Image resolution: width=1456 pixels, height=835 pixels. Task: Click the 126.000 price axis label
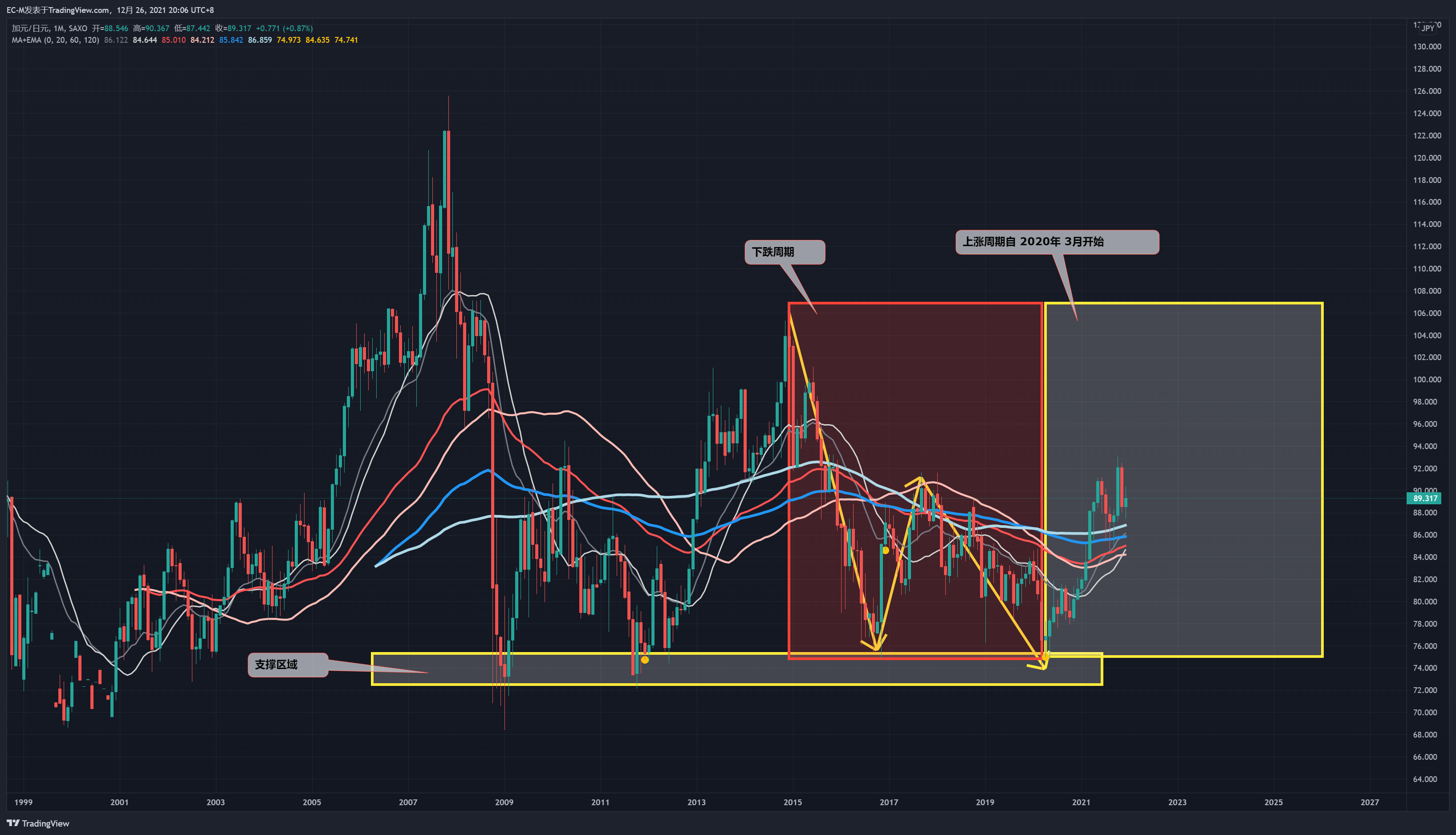[x=1428, y=91]
